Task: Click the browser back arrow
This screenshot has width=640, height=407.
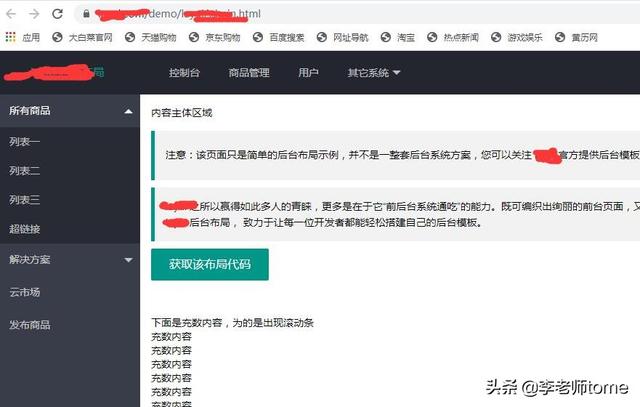Action: pos(11,14)
